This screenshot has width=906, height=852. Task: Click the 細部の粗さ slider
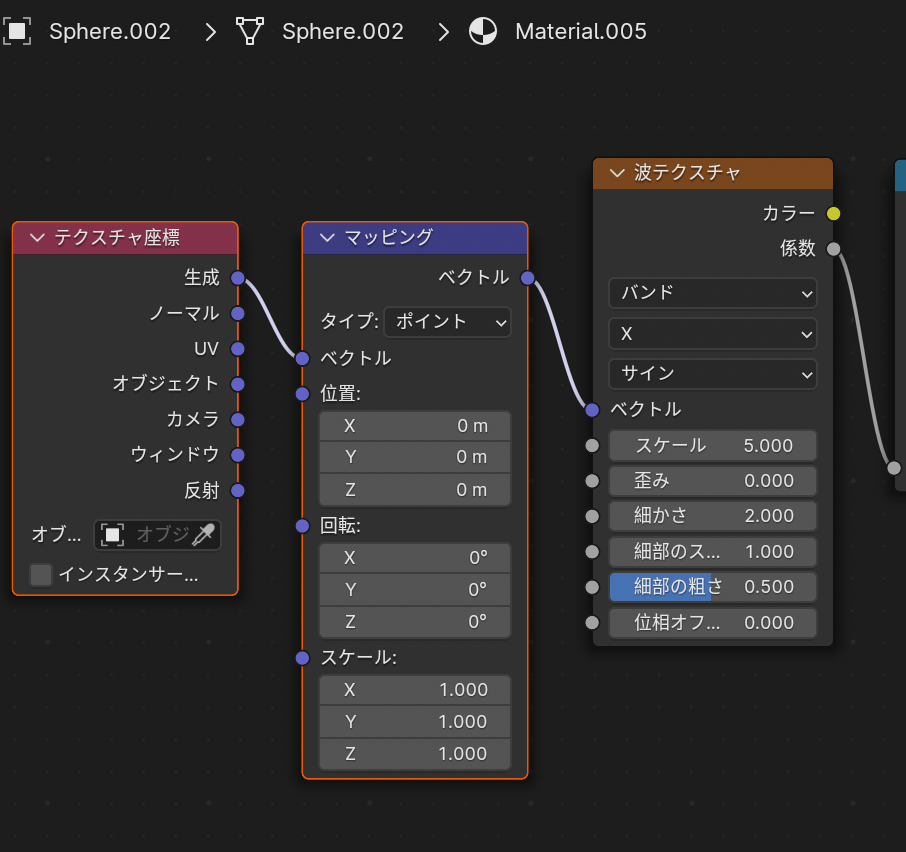(x=712, y=587)
